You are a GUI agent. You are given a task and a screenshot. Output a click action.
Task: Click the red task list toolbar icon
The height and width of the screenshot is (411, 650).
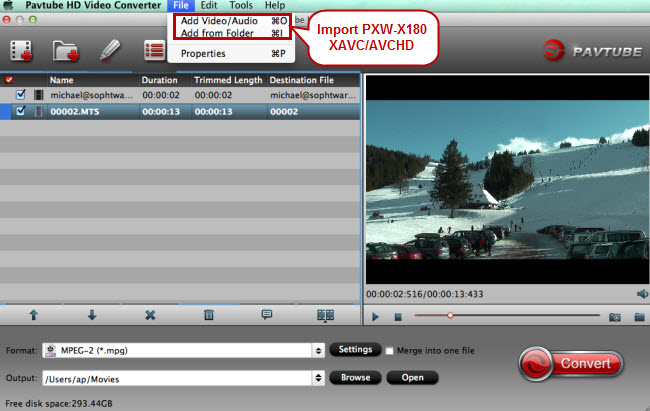pos(155,51)
